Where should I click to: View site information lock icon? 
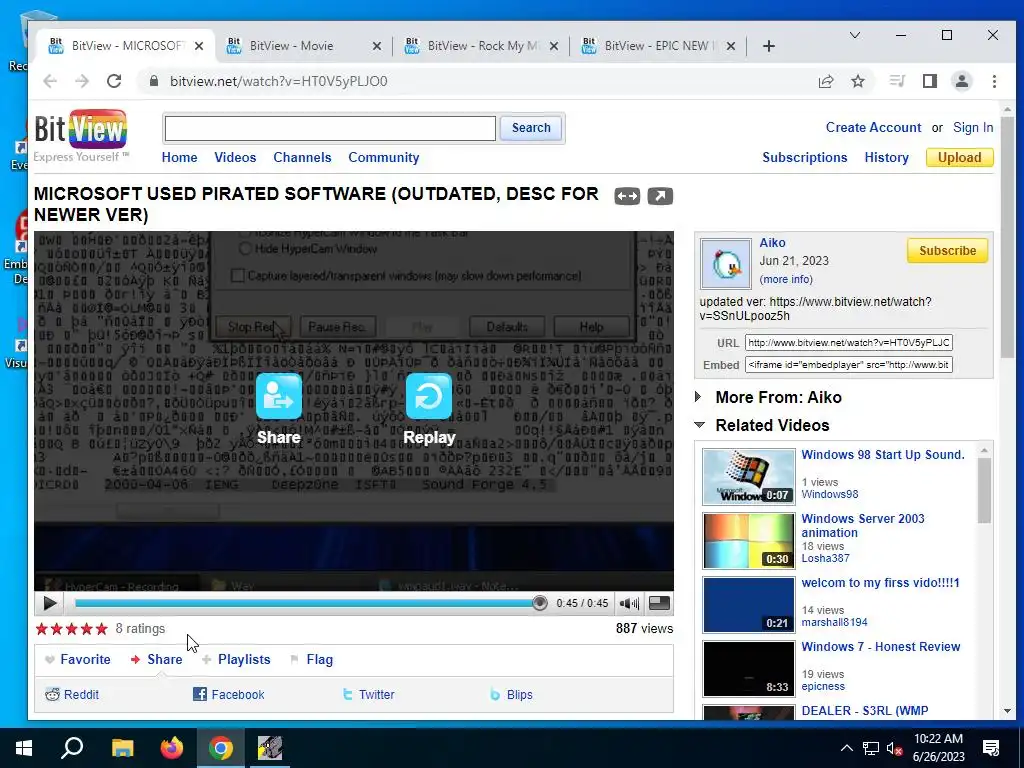(x=154, y=81)
